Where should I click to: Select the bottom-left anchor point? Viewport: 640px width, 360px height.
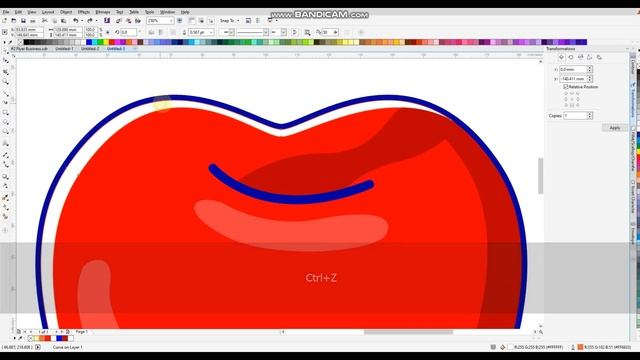566,105
